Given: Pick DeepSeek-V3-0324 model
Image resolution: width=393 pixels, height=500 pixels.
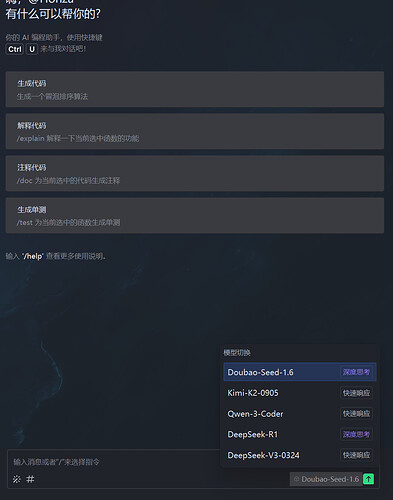Looking at the screenshot, I should point(300,455).
